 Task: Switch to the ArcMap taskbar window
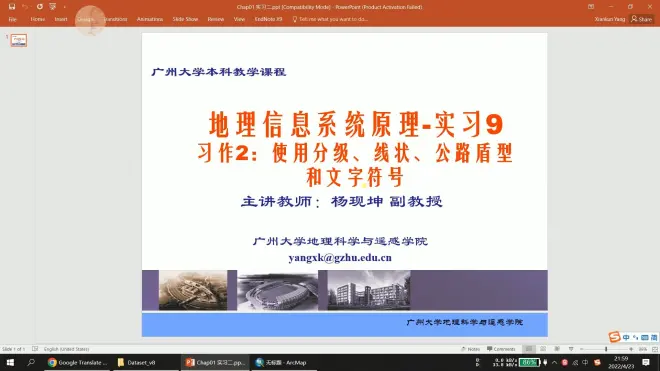285,363
